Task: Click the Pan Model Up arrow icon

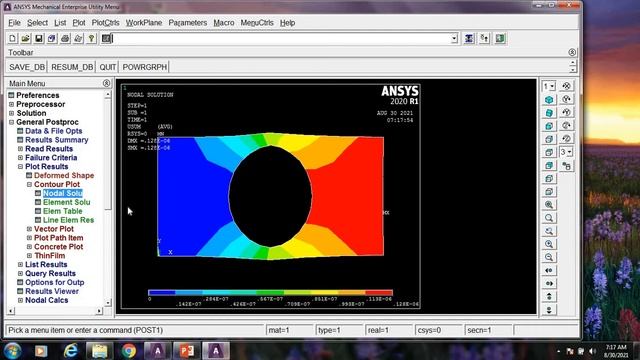Action: (x=549, y=296)
